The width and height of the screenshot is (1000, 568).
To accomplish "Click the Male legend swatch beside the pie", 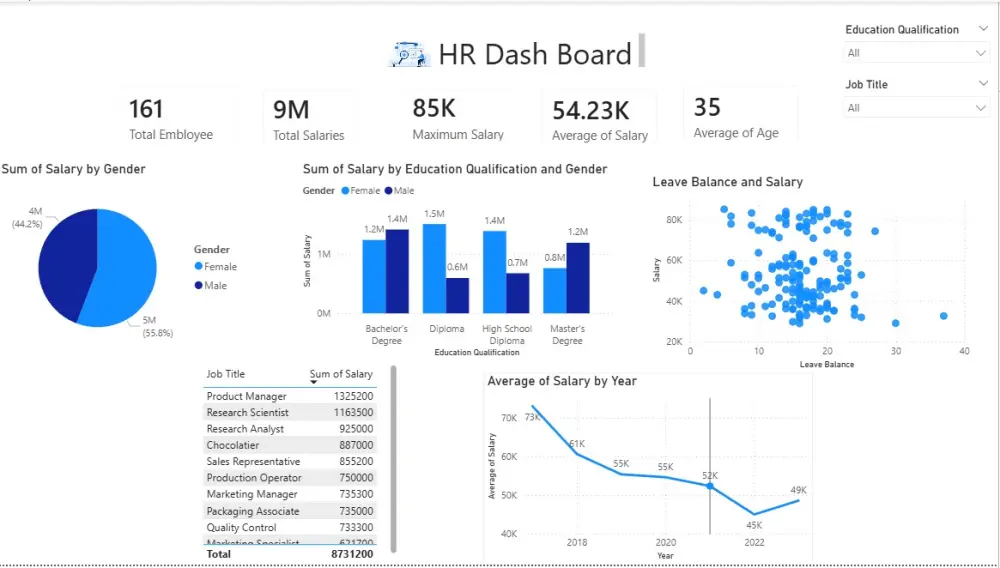I will click(198, 286).
